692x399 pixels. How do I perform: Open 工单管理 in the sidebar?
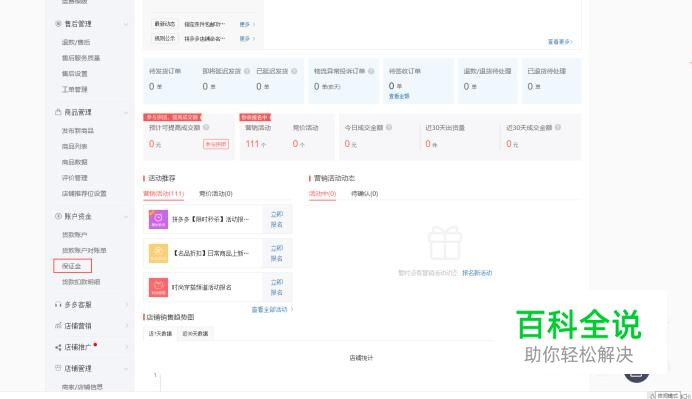(x=75, y=90)
